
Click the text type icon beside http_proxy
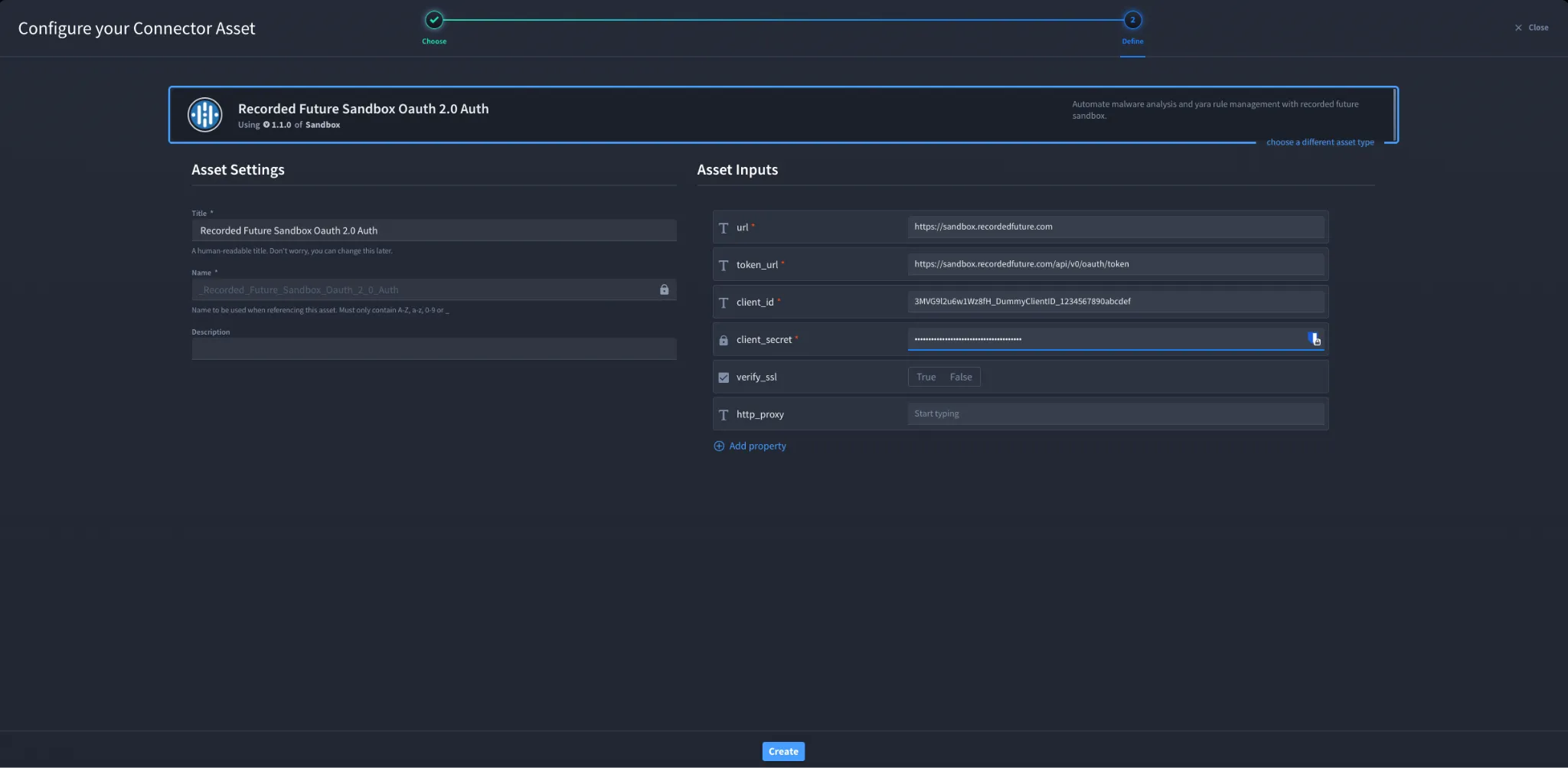coord(724,414)
